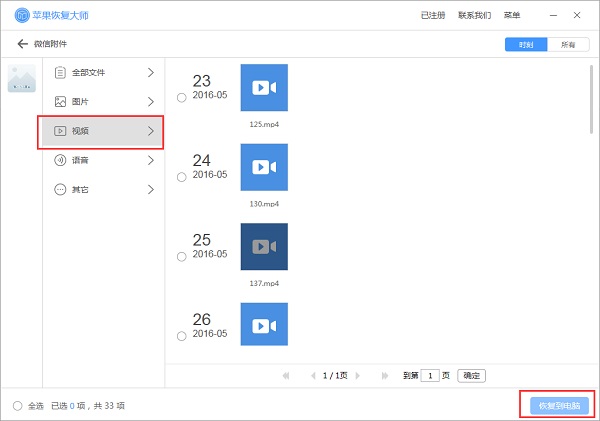The height and width of the screenshot is (421, 600).
Task: Toggle the 全选 select-all radio button
Action: pos(18,406)
